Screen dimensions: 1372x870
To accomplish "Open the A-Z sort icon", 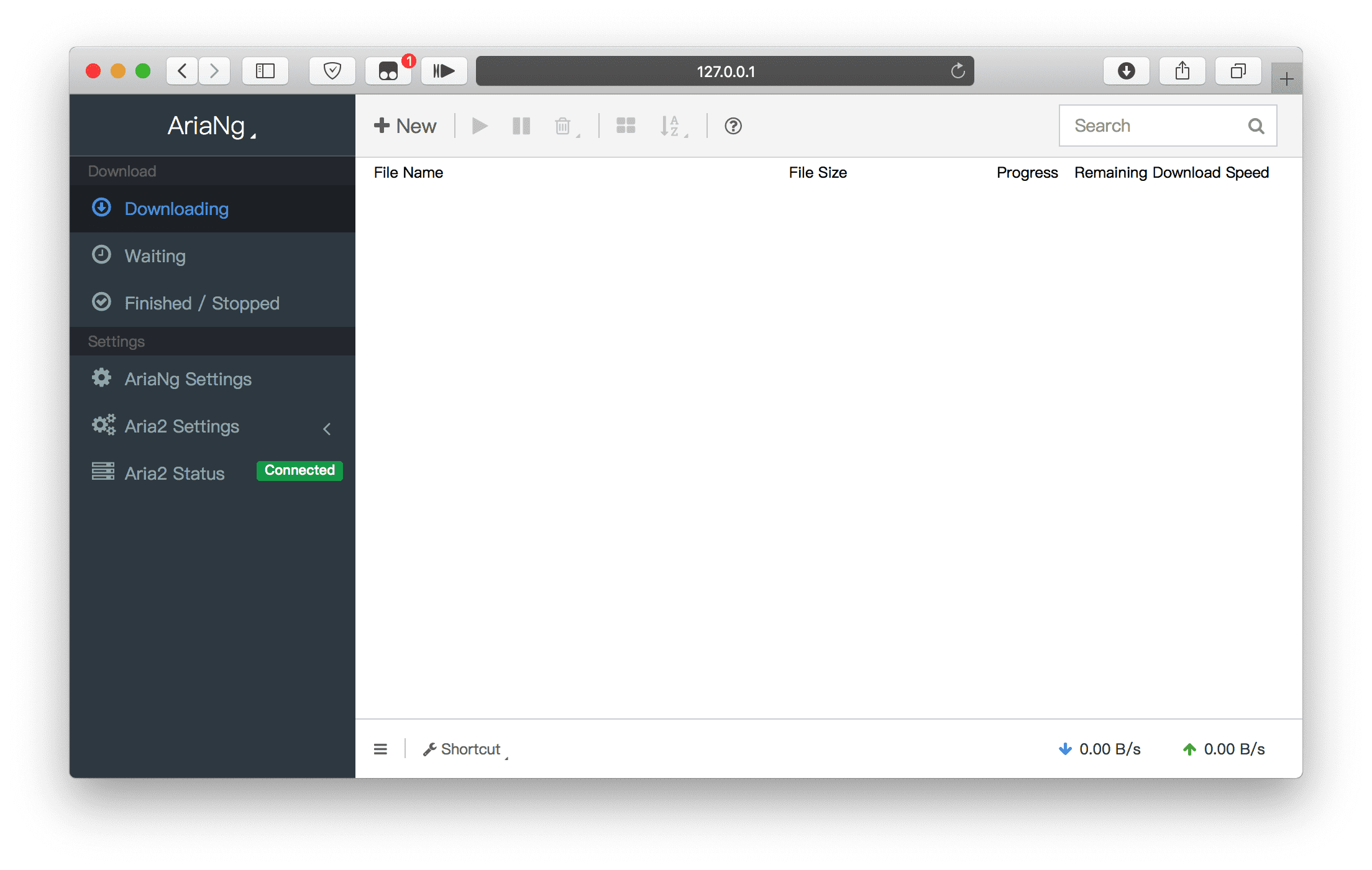I will (671, 126).
